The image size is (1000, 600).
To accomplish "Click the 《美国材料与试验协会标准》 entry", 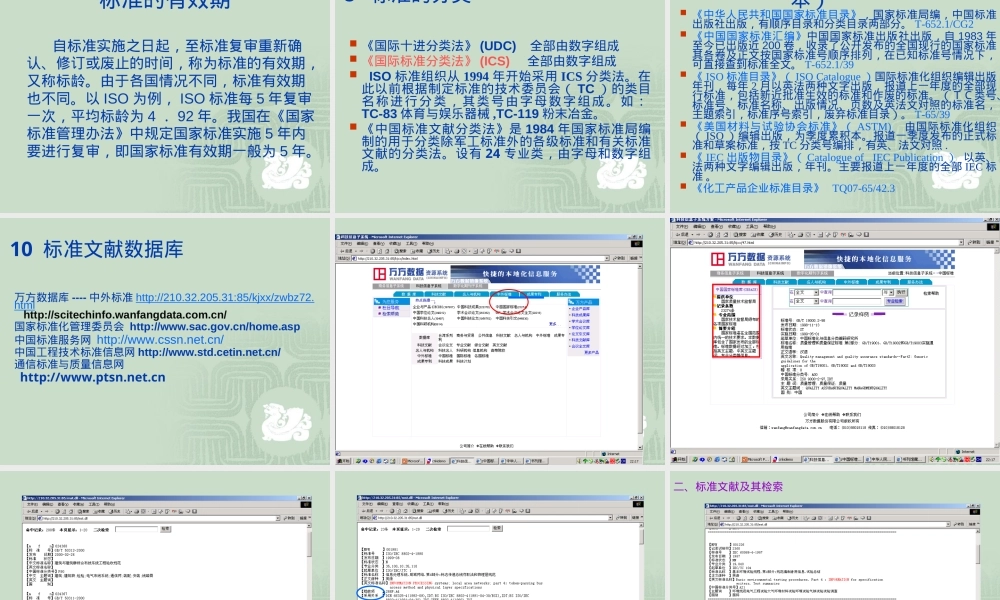I will [x=844, y=136].
